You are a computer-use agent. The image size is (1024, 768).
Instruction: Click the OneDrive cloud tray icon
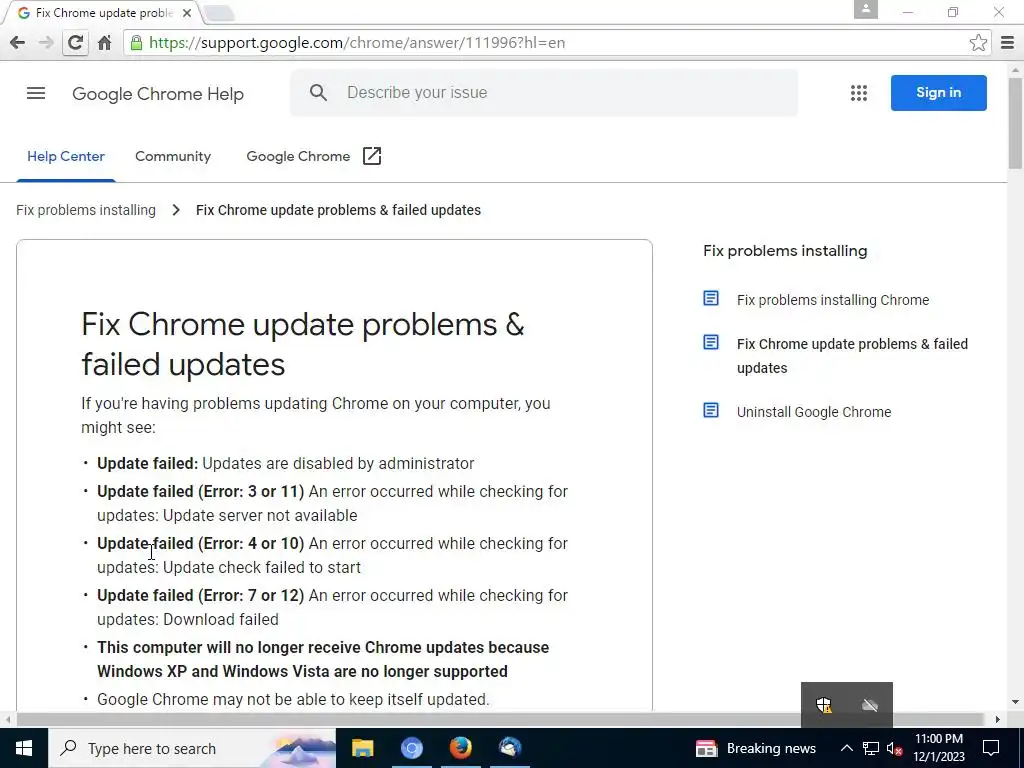click(x=870, y=705)
